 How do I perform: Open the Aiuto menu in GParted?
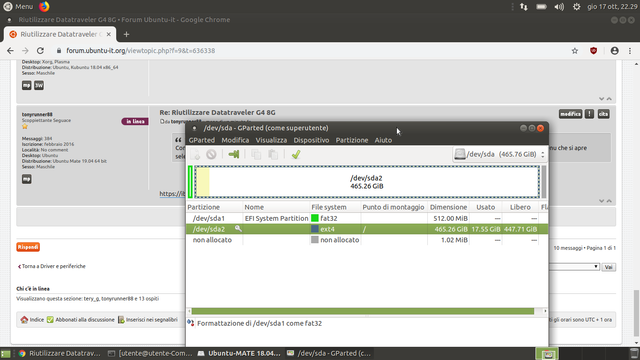383,140
